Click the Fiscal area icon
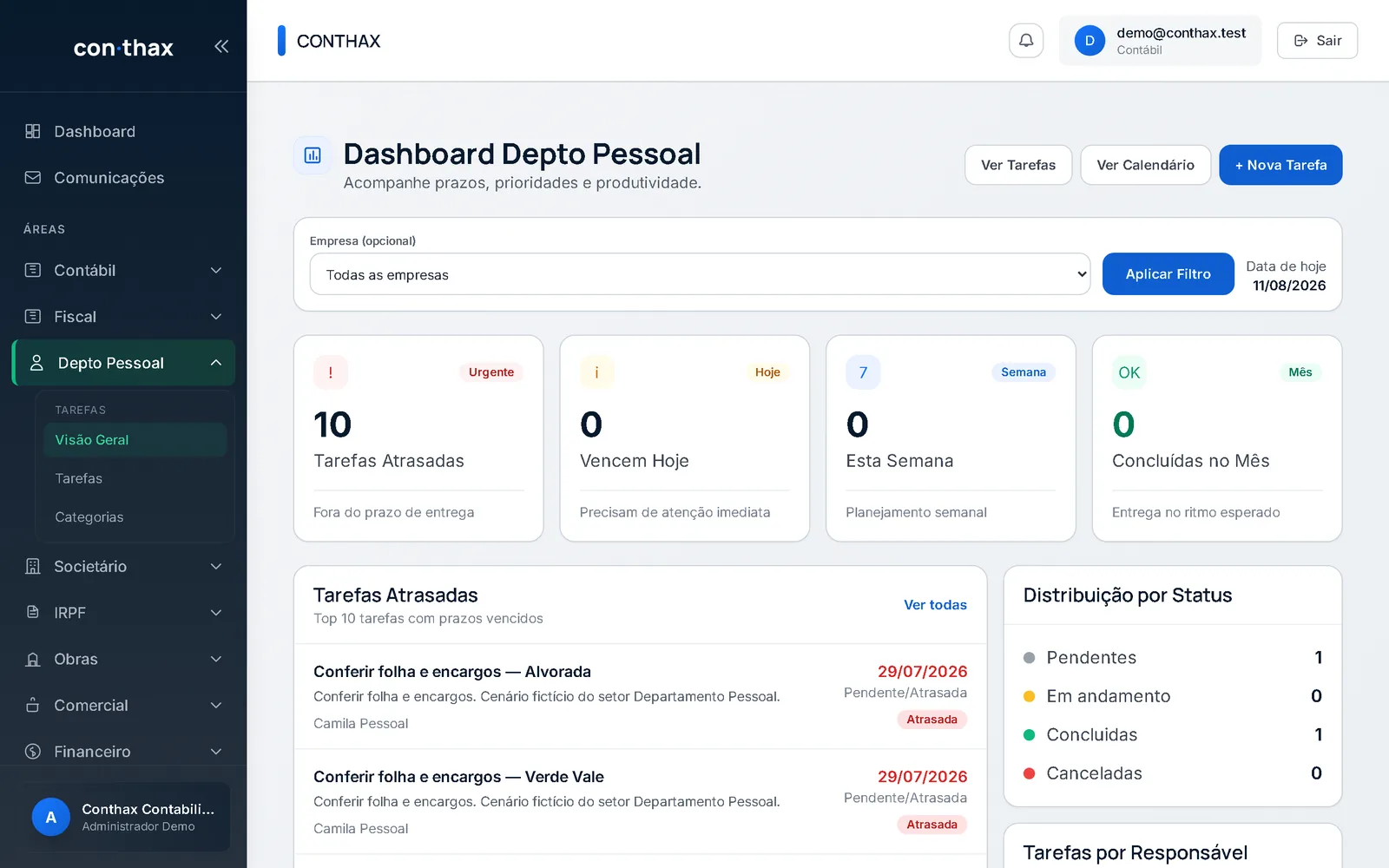1389x868 pixels. pos(33,316)
